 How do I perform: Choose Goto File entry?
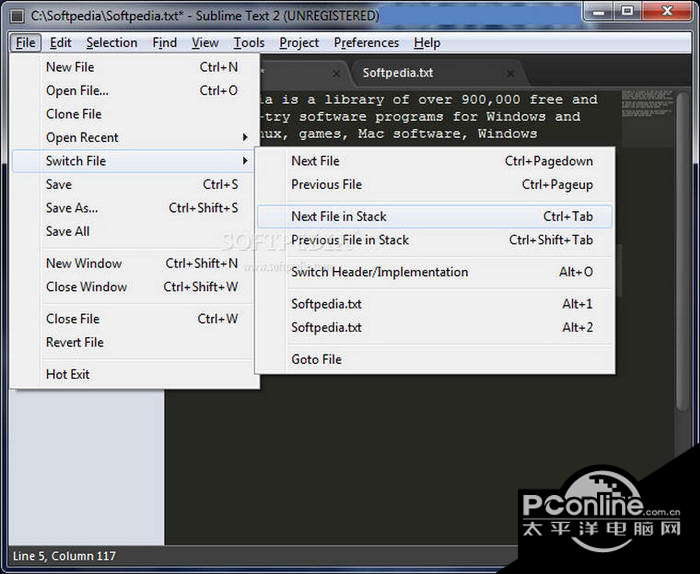click(434, 359)
